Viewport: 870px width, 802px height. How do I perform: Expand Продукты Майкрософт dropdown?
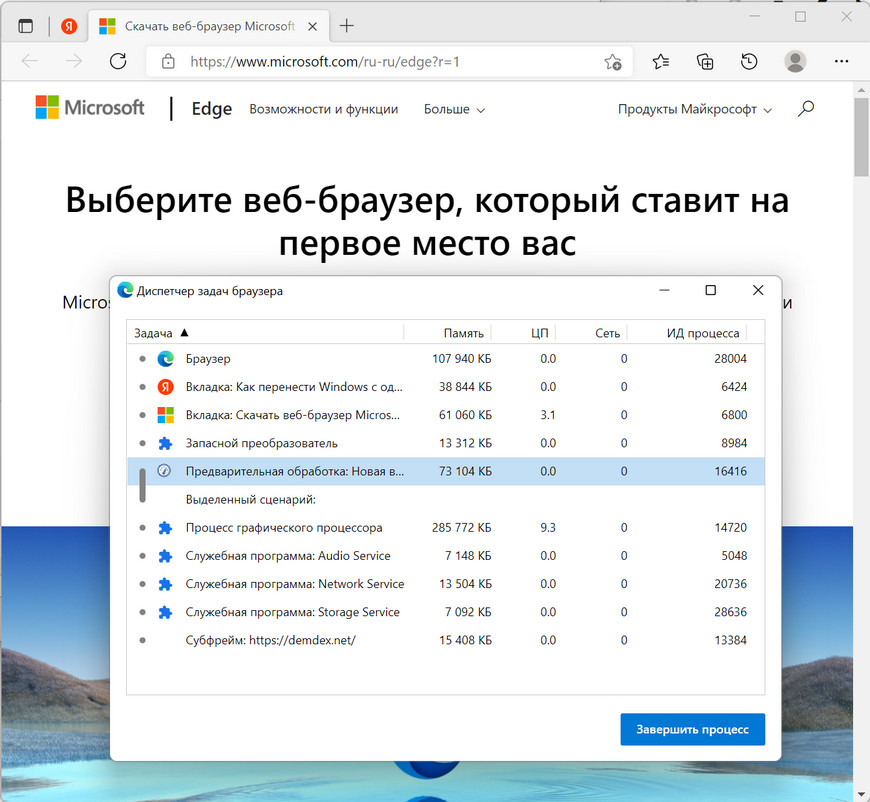click(695, 110)
